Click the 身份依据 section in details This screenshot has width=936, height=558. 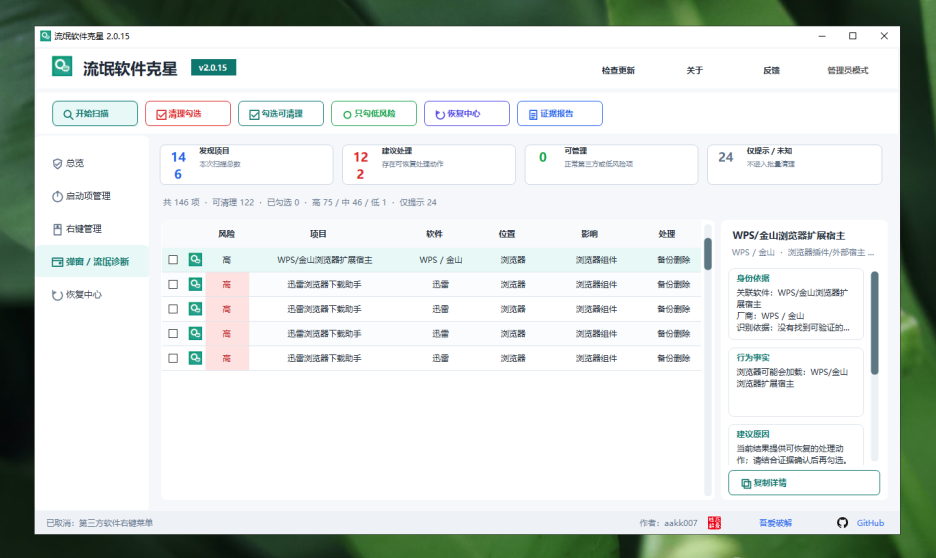pos(796,304)
